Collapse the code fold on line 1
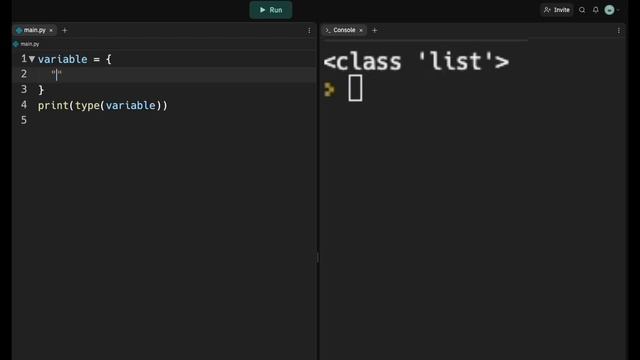 (x=32, y=59)
